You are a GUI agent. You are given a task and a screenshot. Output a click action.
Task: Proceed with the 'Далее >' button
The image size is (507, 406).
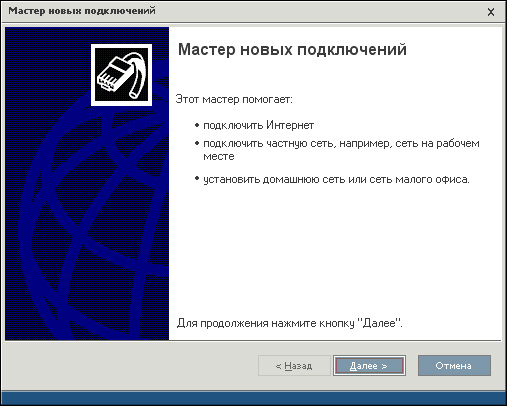pos(369,366)
